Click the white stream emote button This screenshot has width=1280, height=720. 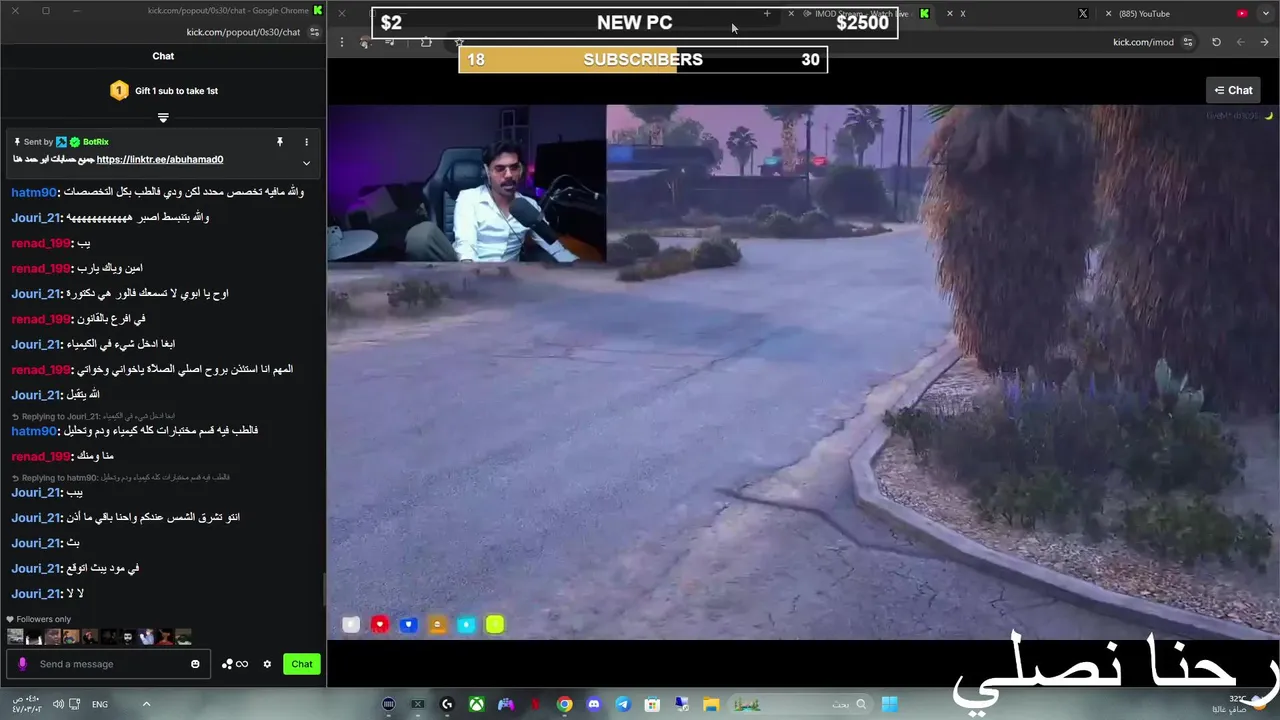point(351,625)
